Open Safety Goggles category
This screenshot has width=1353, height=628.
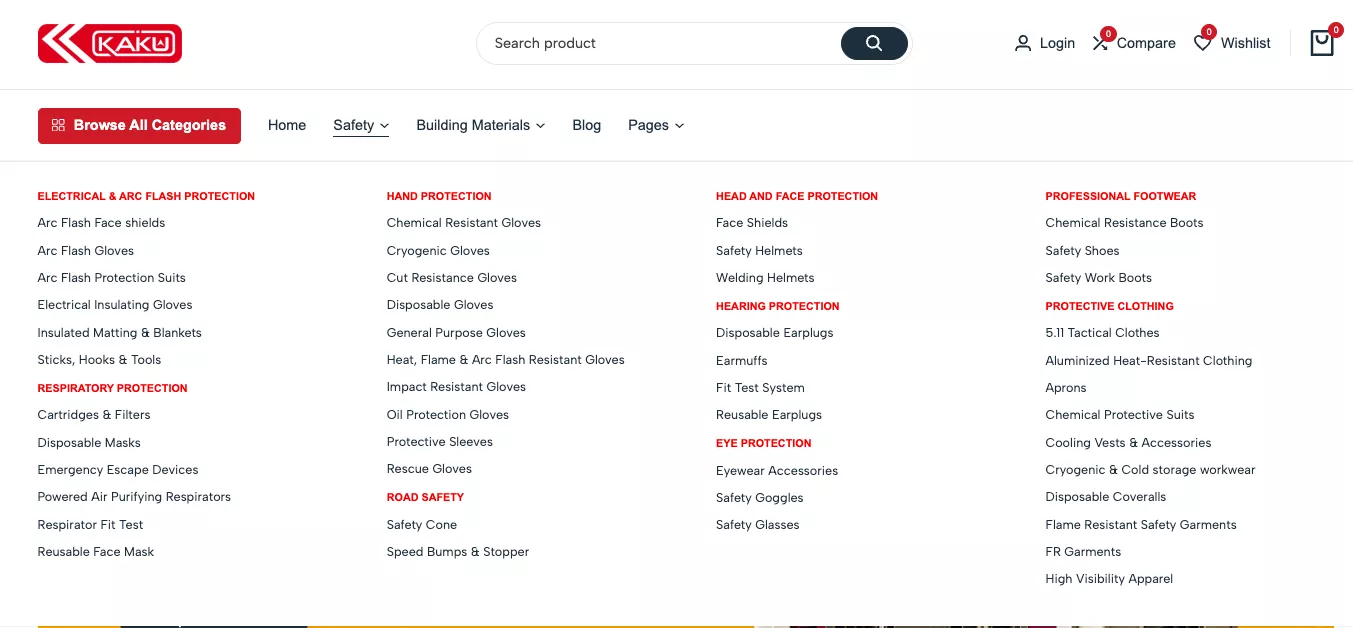(759, 498)
